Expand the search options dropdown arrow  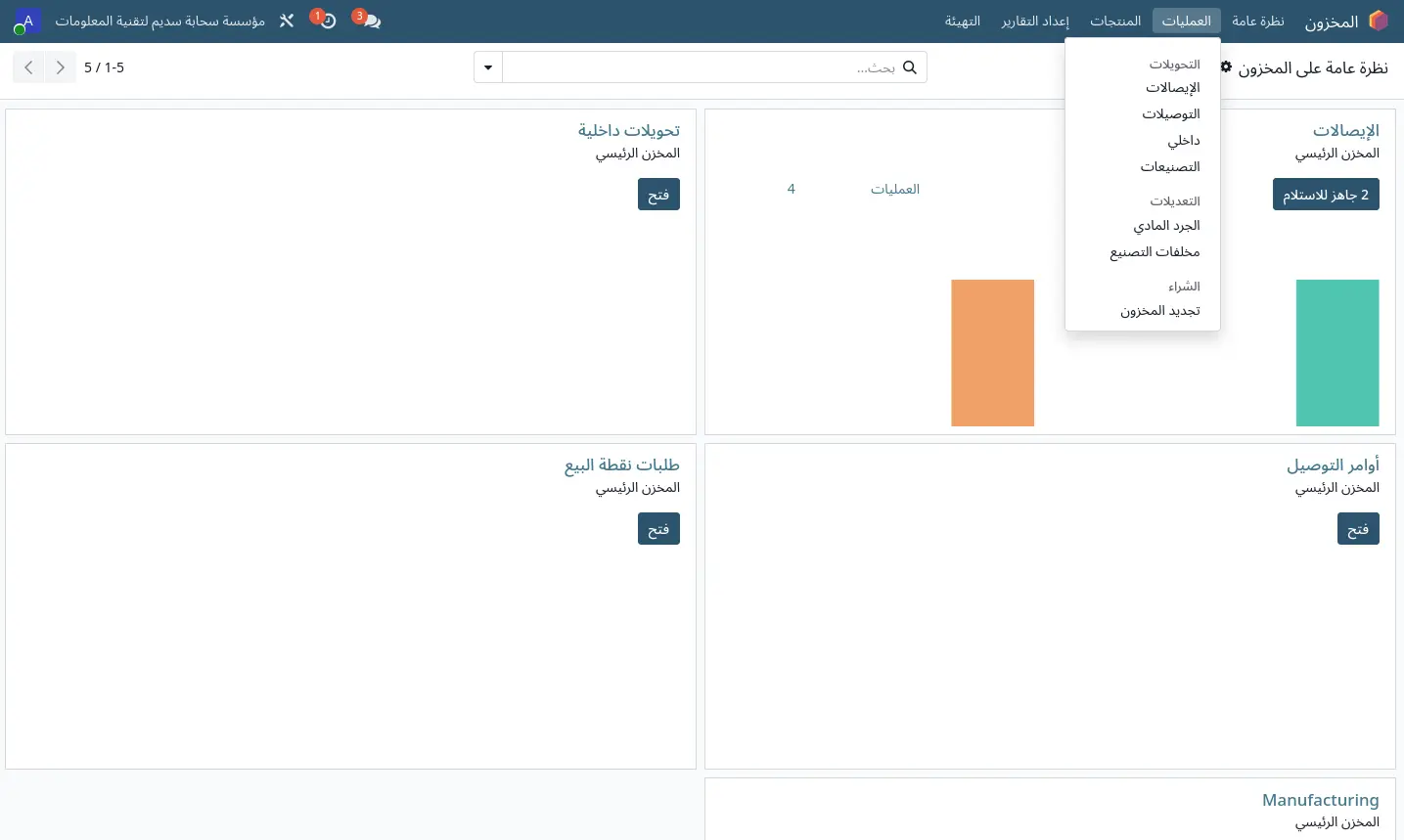click(x=488, y=67)
